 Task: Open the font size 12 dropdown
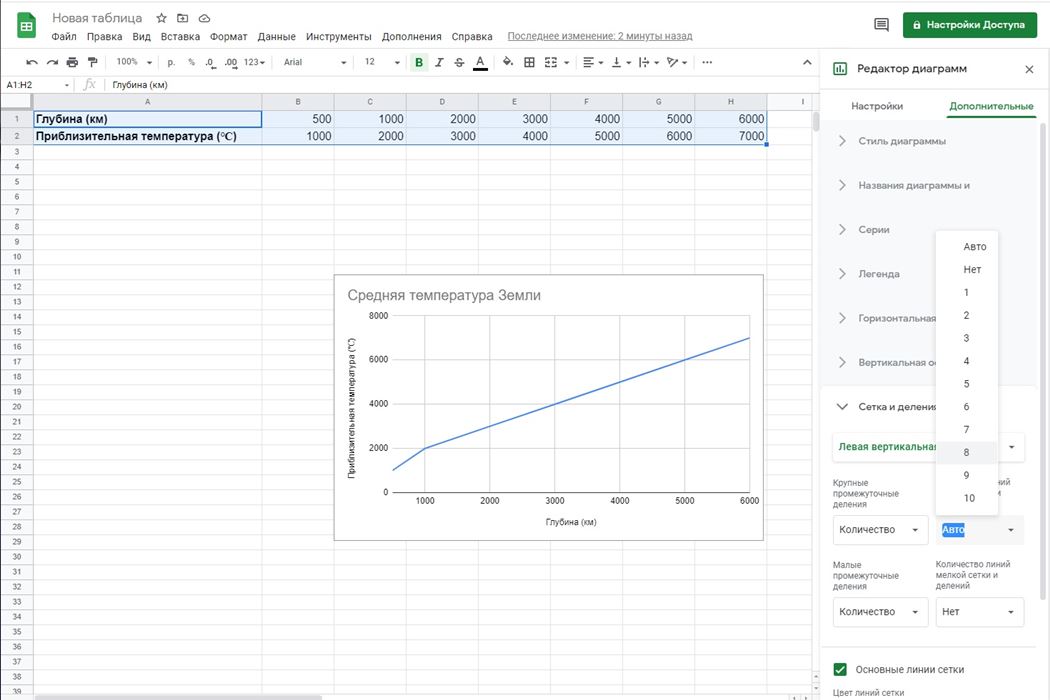click(382, 62)
